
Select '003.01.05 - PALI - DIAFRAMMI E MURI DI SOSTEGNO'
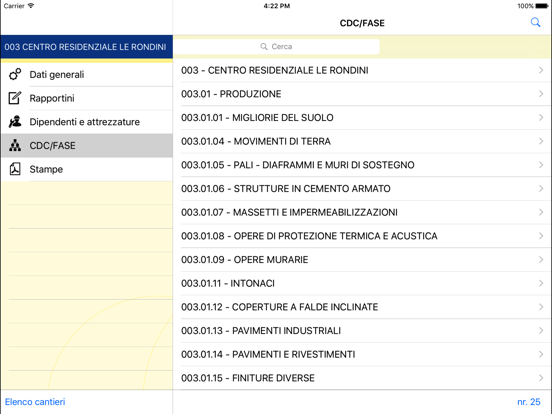coord(297,165)
